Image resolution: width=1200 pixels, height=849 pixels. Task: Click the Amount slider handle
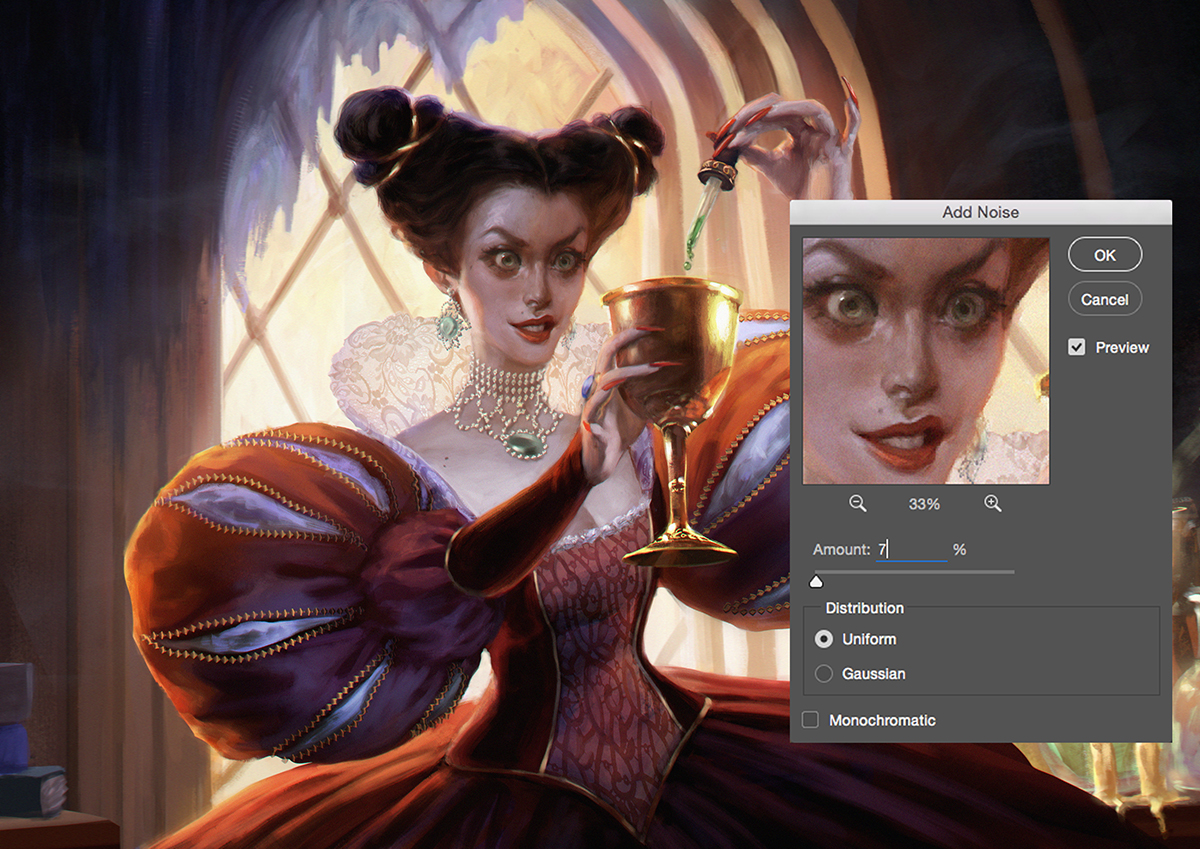click(816, 581)
